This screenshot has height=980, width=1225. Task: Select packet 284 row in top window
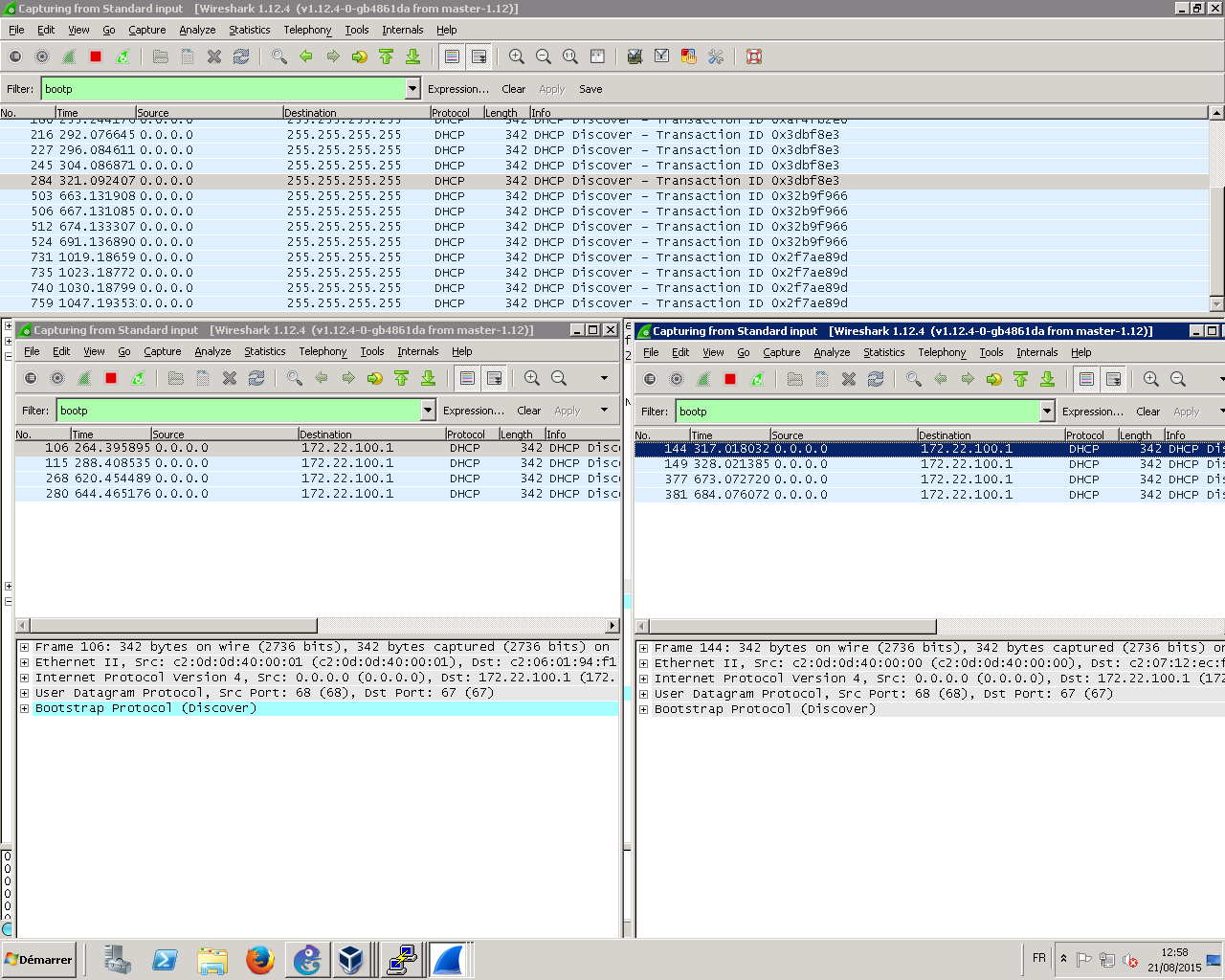click(605, 181)
